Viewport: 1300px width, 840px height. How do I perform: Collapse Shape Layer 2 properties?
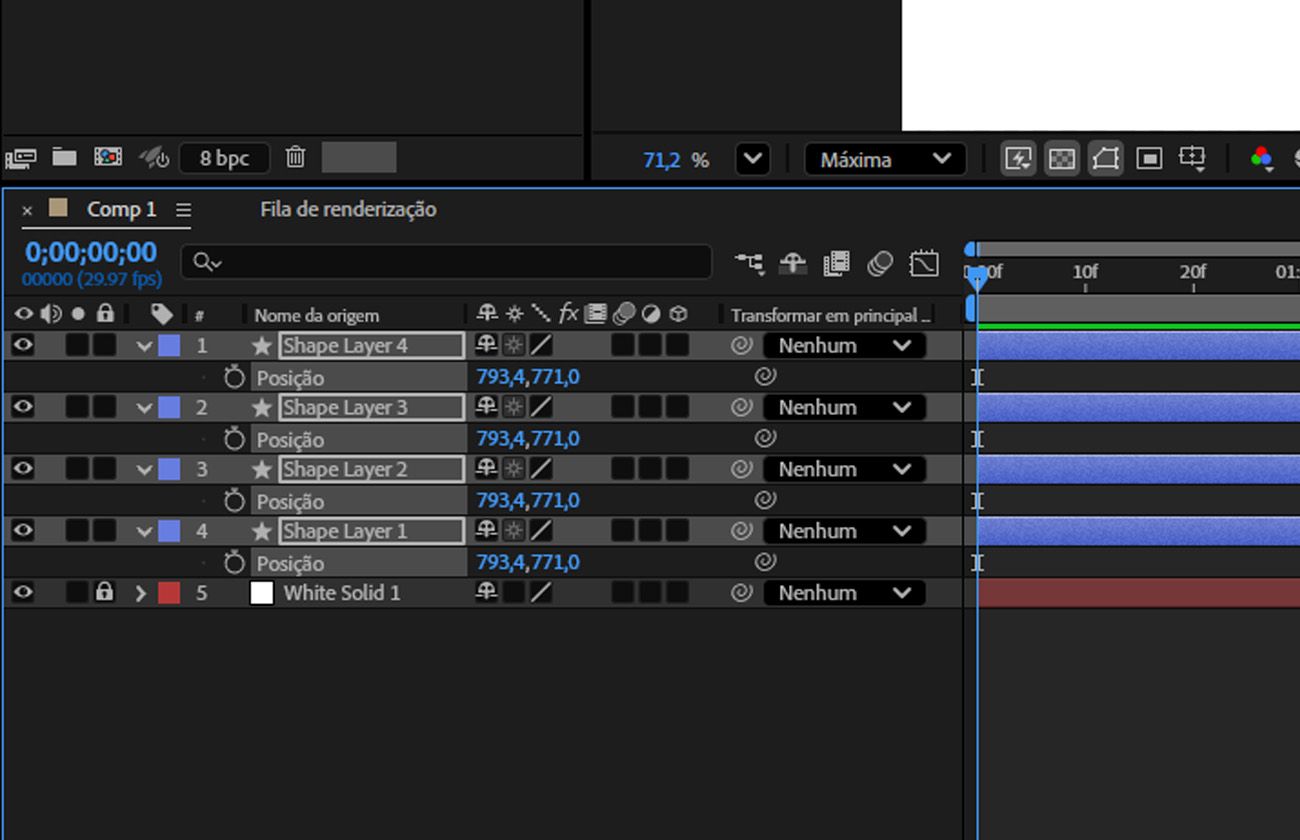[144, 470]
